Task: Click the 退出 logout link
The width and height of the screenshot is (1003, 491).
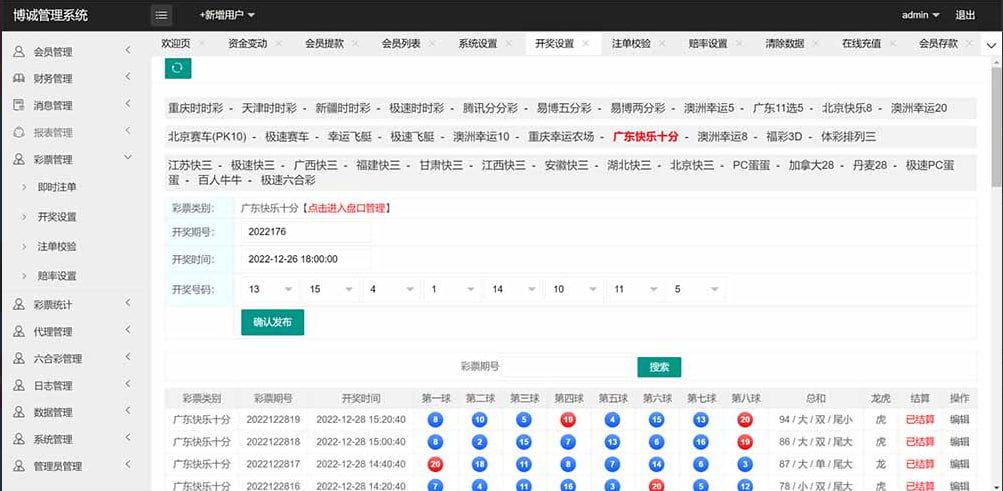Action: [965, 15]
